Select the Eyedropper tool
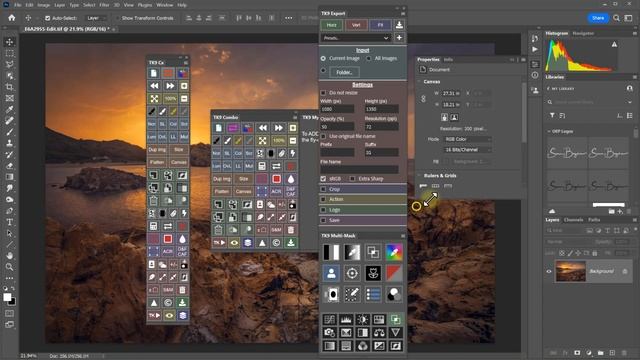The image size is (640, 360). point(9,109)
